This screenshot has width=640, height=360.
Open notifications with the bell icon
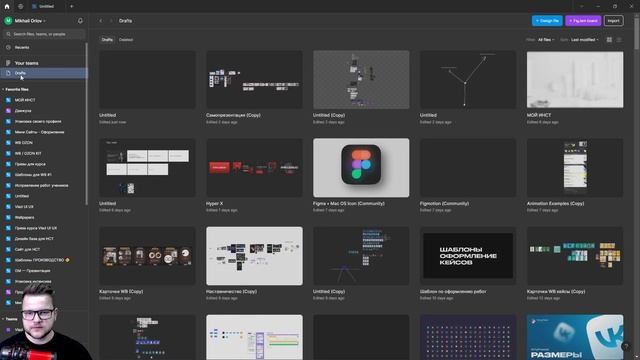click(80, 21)
